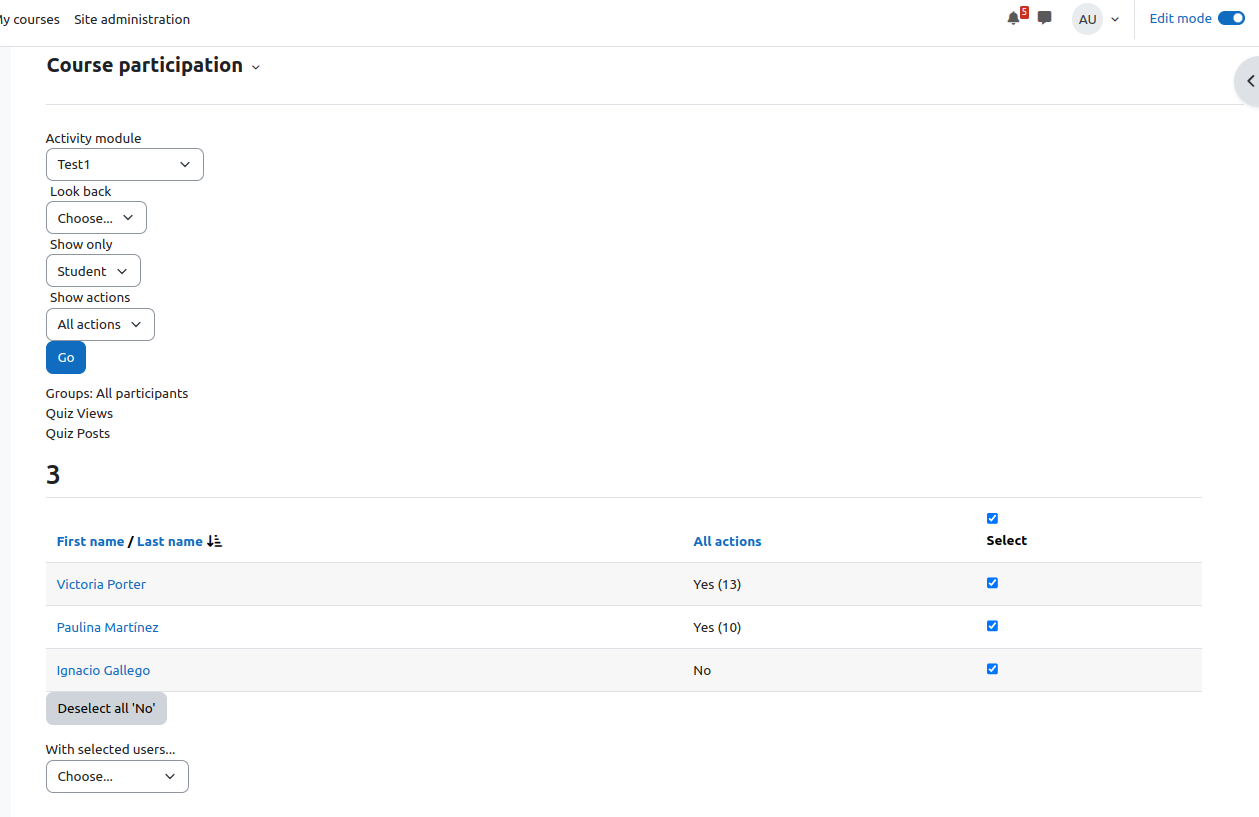The width and height of the screenshot is (1259, 817).
Task: Open Site administration menu item
Action: [132, 19]
